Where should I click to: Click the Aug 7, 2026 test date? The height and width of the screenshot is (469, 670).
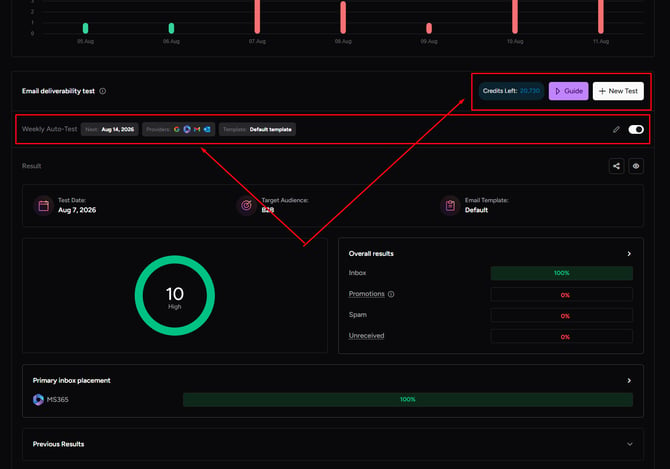[77, 210]
